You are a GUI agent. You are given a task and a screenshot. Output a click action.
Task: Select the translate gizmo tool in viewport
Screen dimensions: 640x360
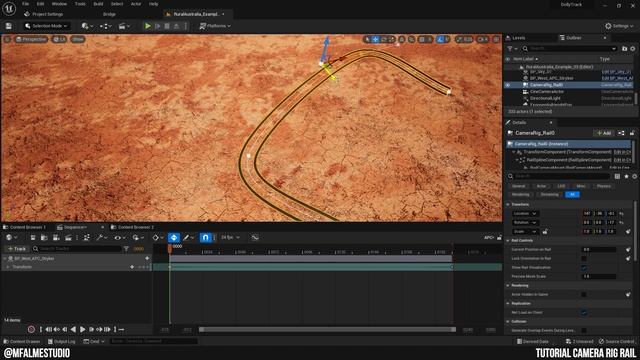[376, 39]
